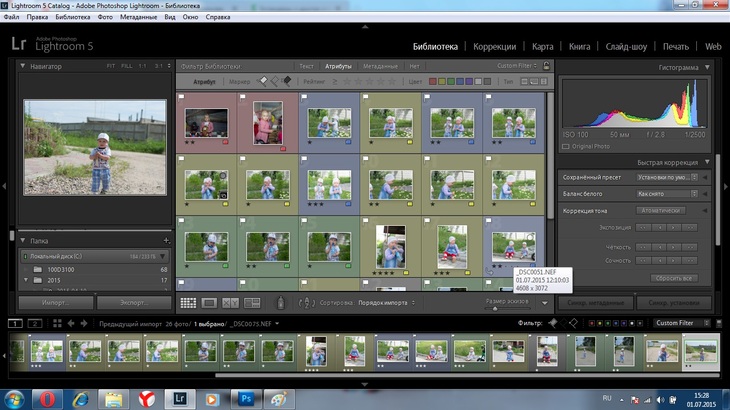Viewport: 730px width, 410px height.
Task: Click the Экспорт button
Action: pos(134,302)
